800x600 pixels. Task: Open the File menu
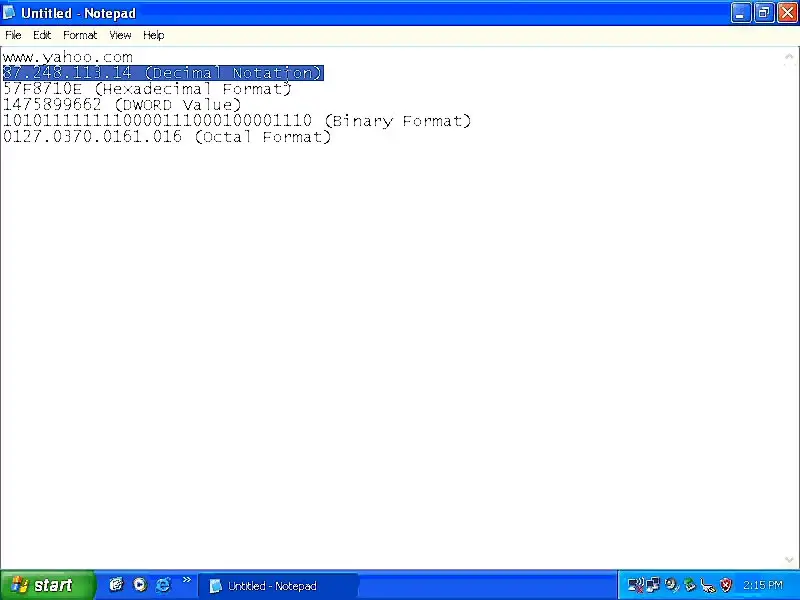[13, 35]
